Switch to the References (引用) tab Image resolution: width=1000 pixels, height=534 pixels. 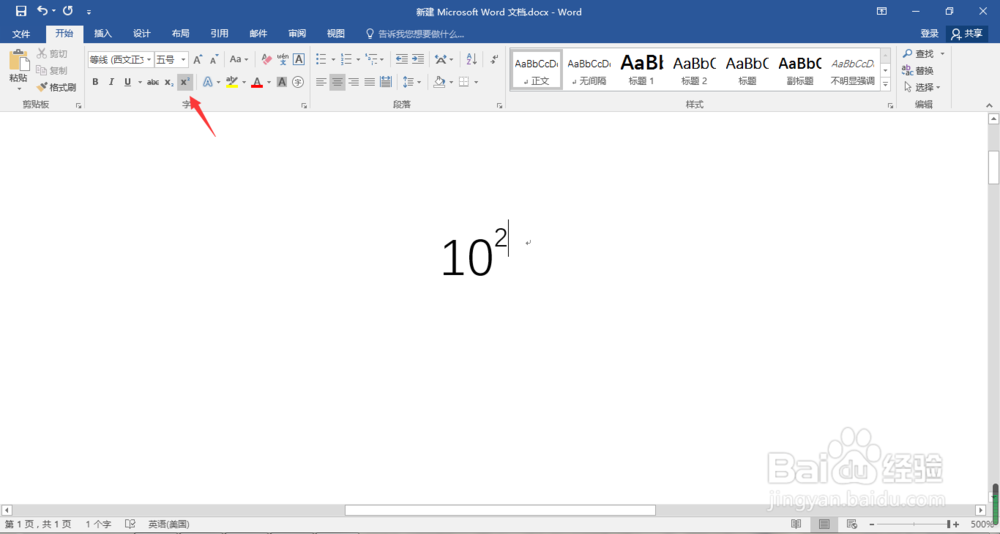(x=219, y=34)
